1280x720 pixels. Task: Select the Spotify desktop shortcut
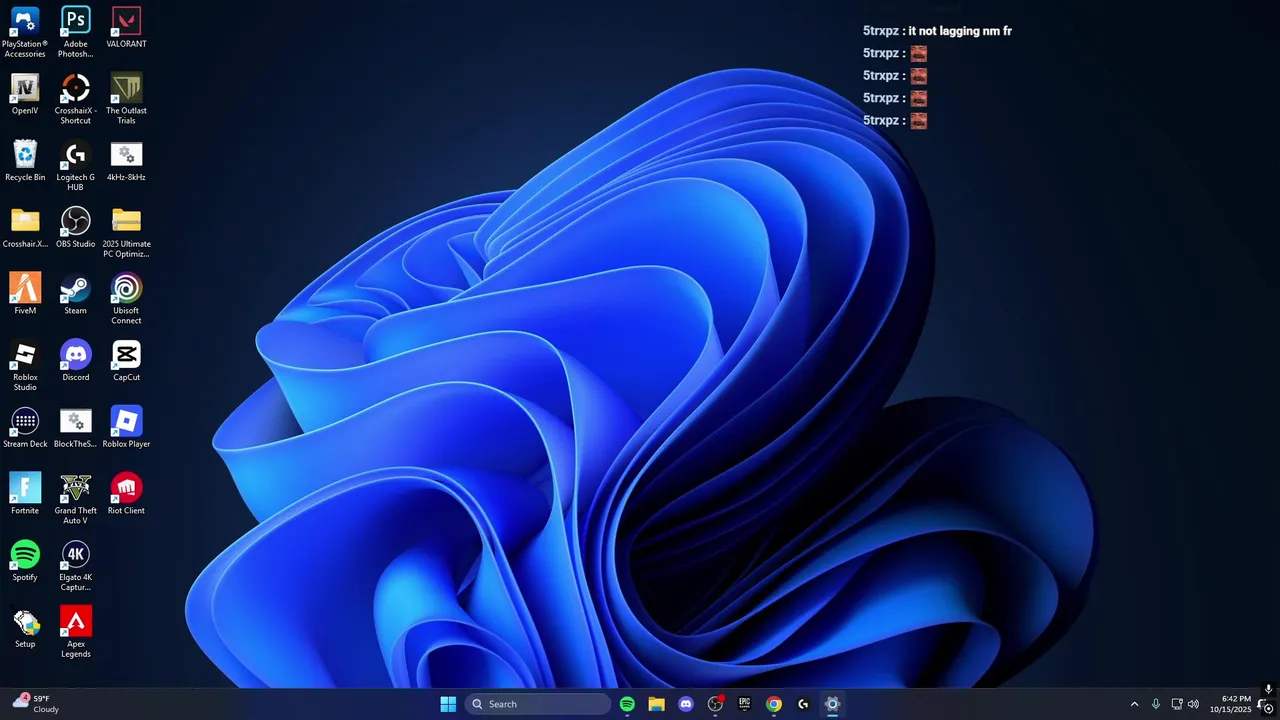[25, 561]
